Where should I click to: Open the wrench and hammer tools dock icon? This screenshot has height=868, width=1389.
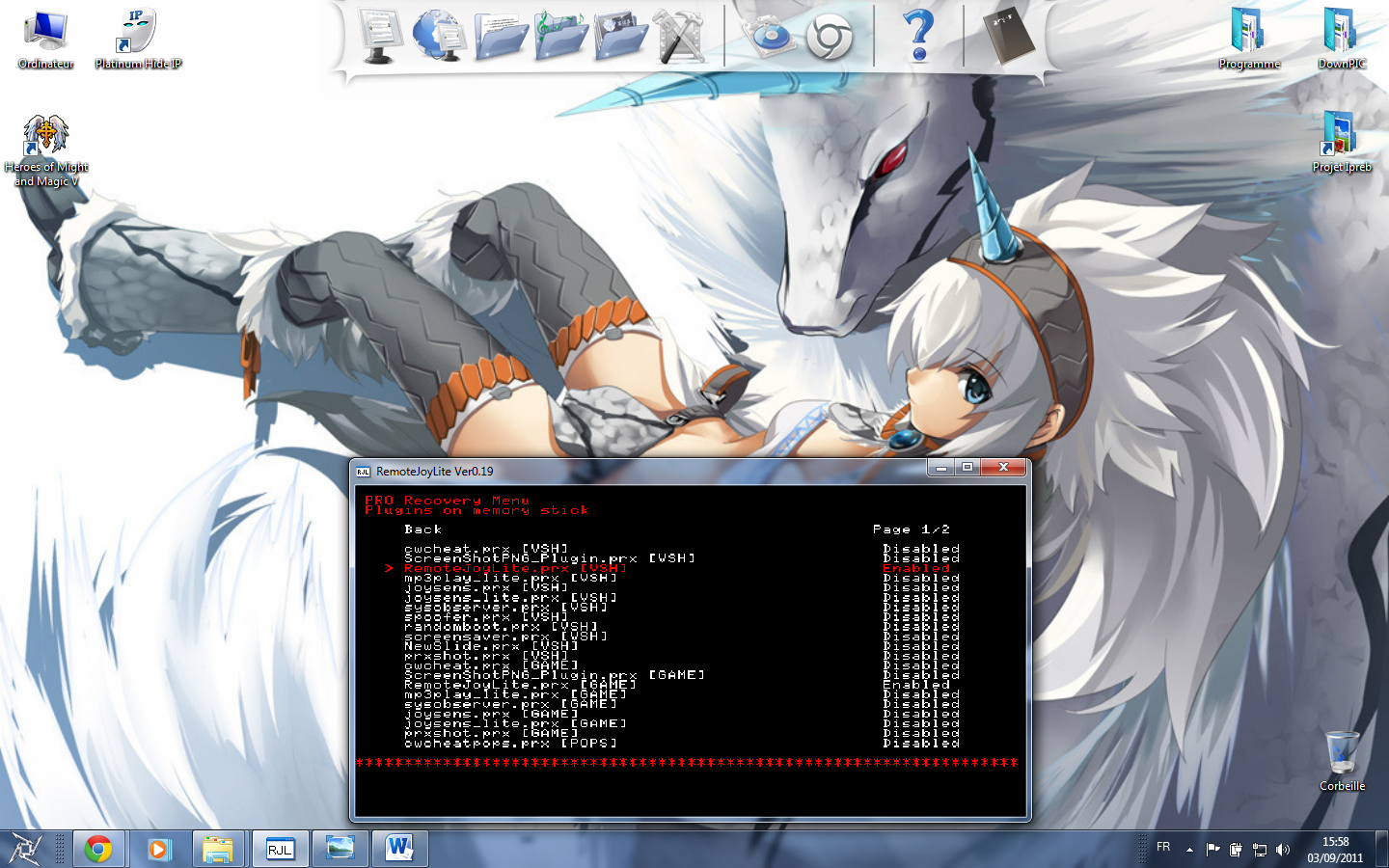pyautogui.click(x=681, y=37)
